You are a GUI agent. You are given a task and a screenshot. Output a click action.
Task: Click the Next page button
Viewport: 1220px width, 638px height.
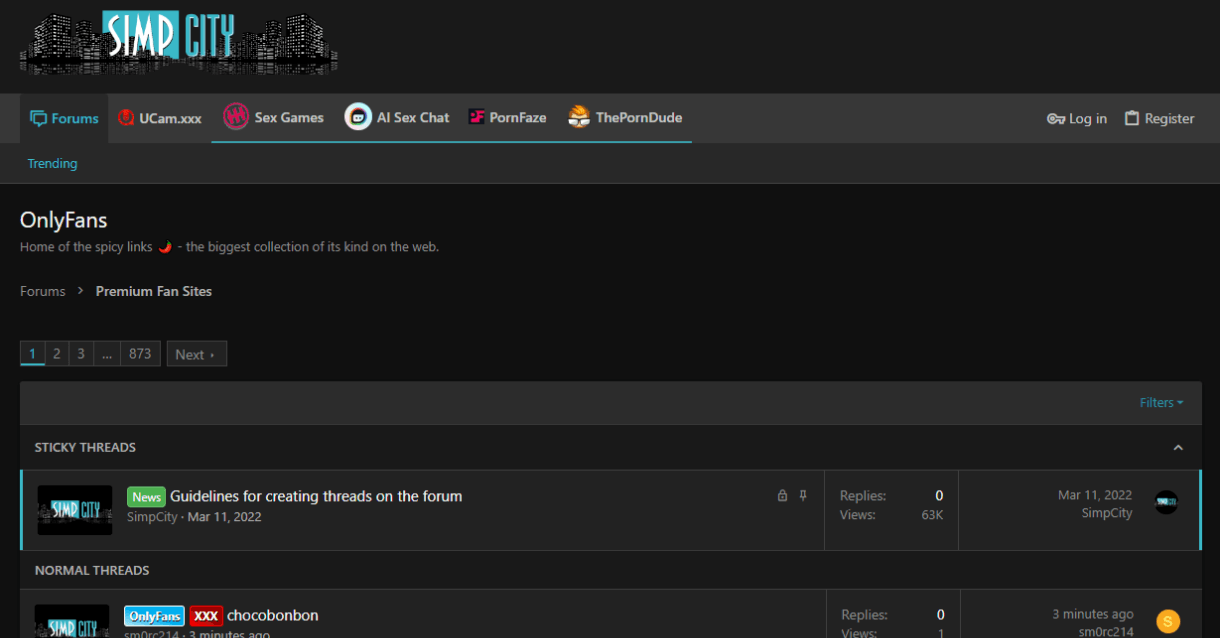[196, 354]
